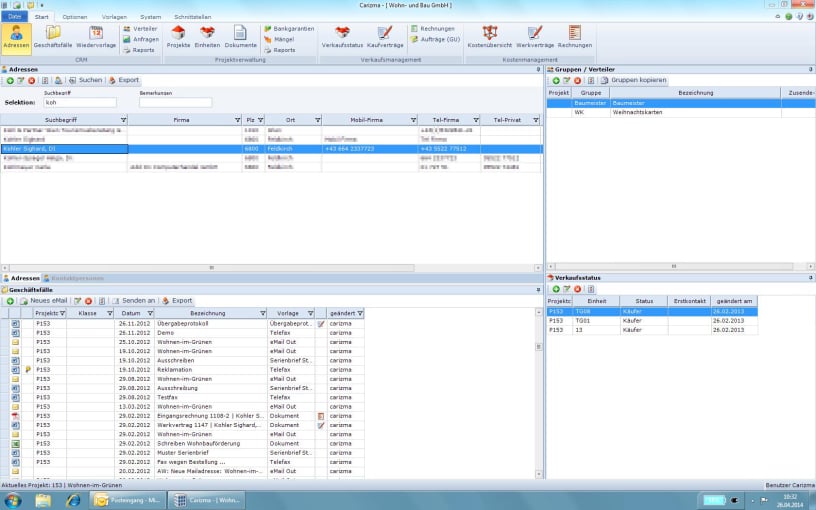816x510 pixels.
Task: Click the Wiedervorlage calendar icon
Action: point(96,36)
